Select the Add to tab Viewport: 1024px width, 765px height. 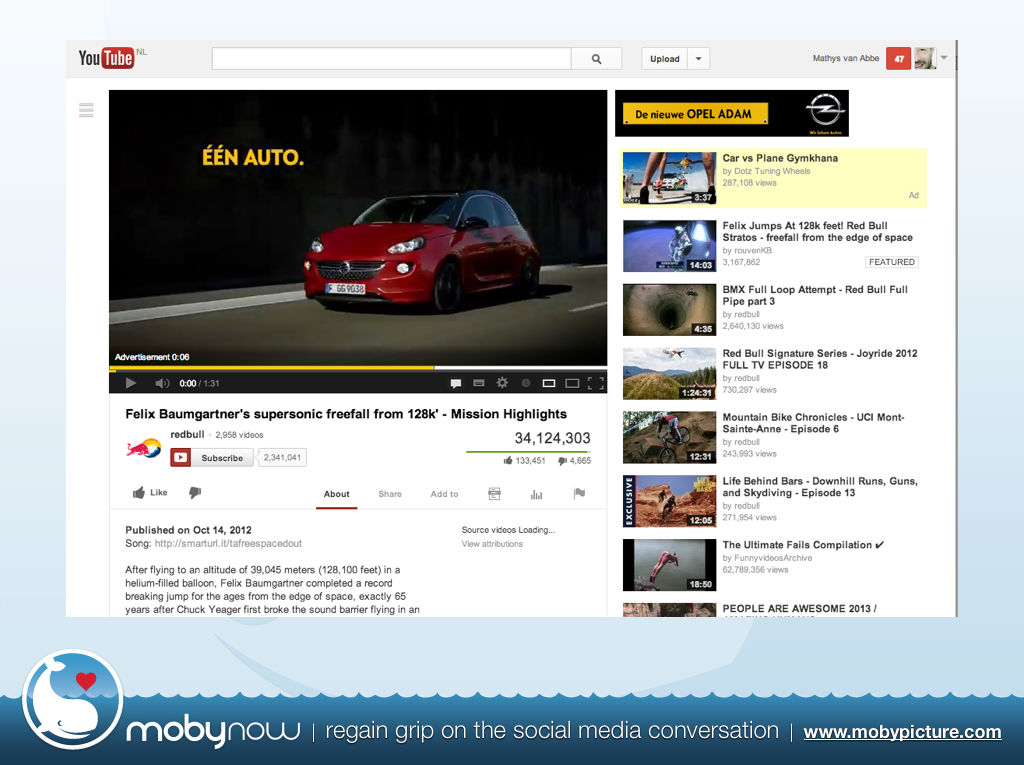[x=444, y=494]
